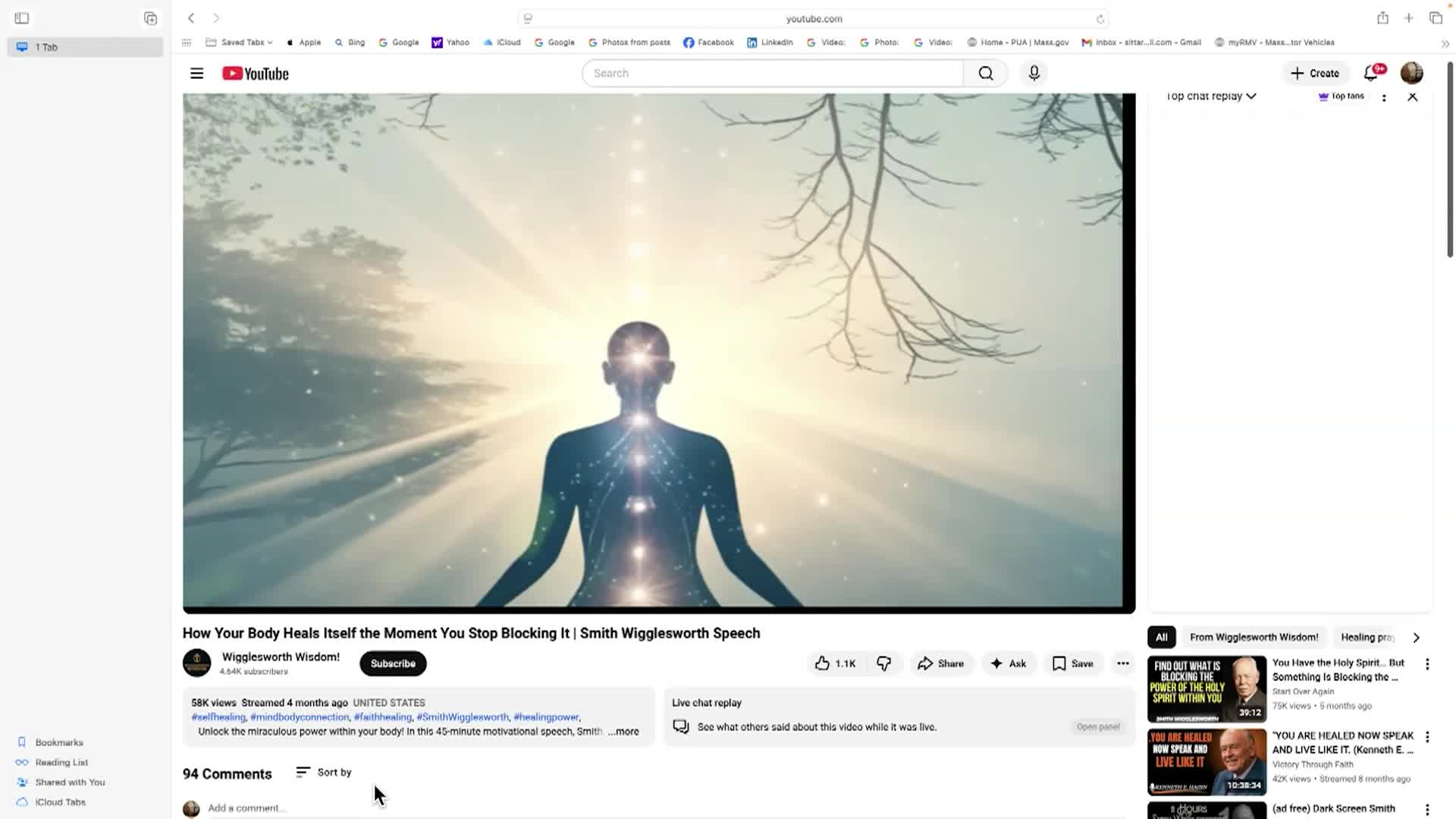The image size is (1456, 819).
Task: Toggle the Safari sidebar icon
Action: (x=21, y=18)
